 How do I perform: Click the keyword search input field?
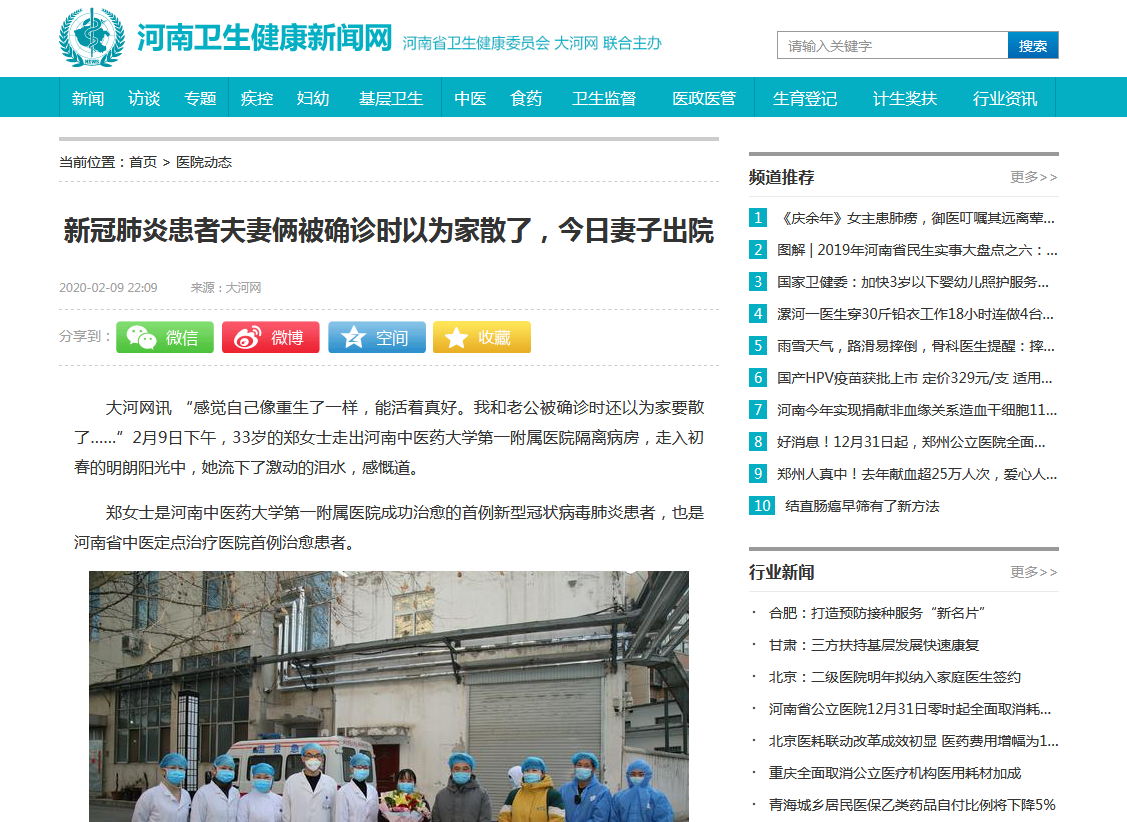[x=892, y=46]
